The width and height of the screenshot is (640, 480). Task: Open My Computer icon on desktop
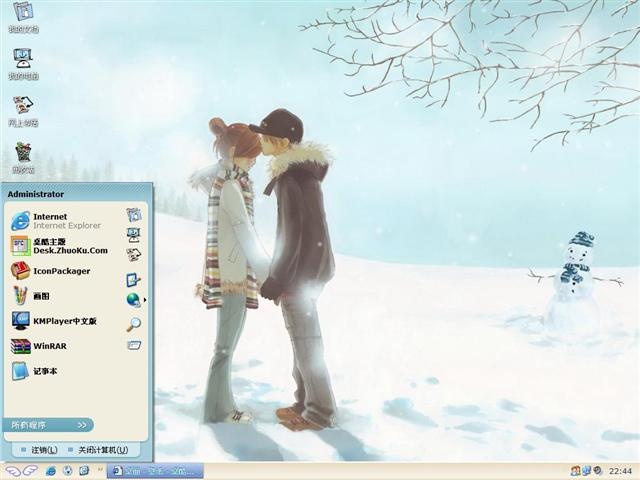click(x=23, y=64)
